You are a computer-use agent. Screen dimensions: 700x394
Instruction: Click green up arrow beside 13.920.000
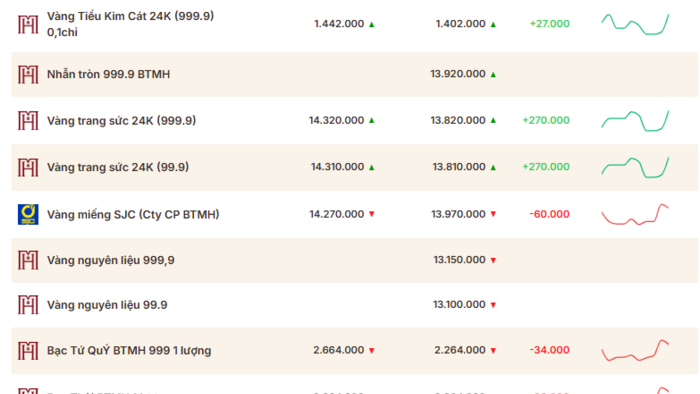tap(493, 74)
